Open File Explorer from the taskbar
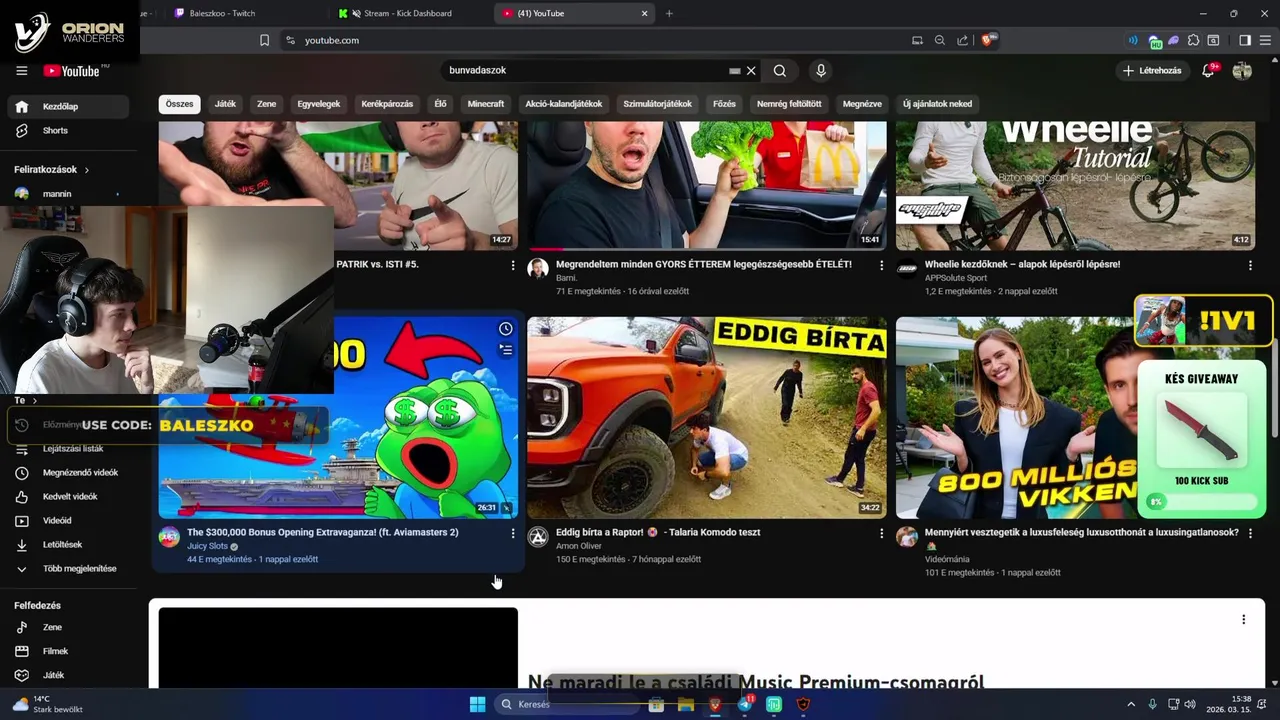This screenshot has height=720, width=1280. (x=685, y=704)
